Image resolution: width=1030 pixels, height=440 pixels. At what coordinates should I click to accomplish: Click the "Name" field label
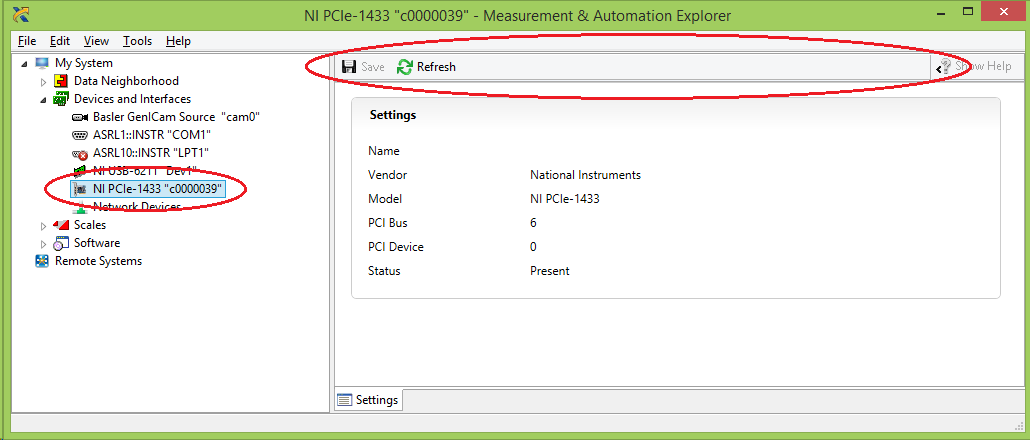(x=384, y=151)
